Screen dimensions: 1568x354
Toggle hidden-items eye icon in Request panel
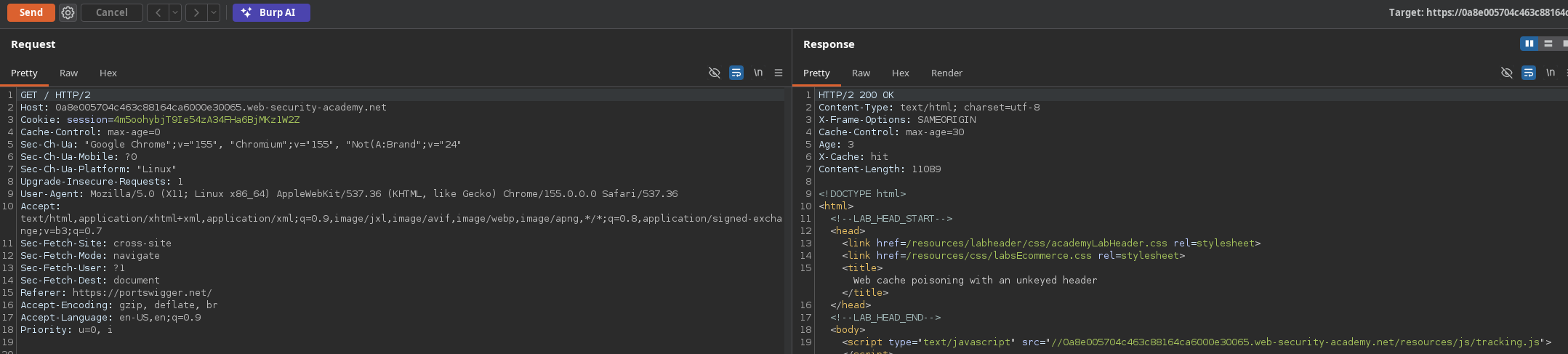715,73
